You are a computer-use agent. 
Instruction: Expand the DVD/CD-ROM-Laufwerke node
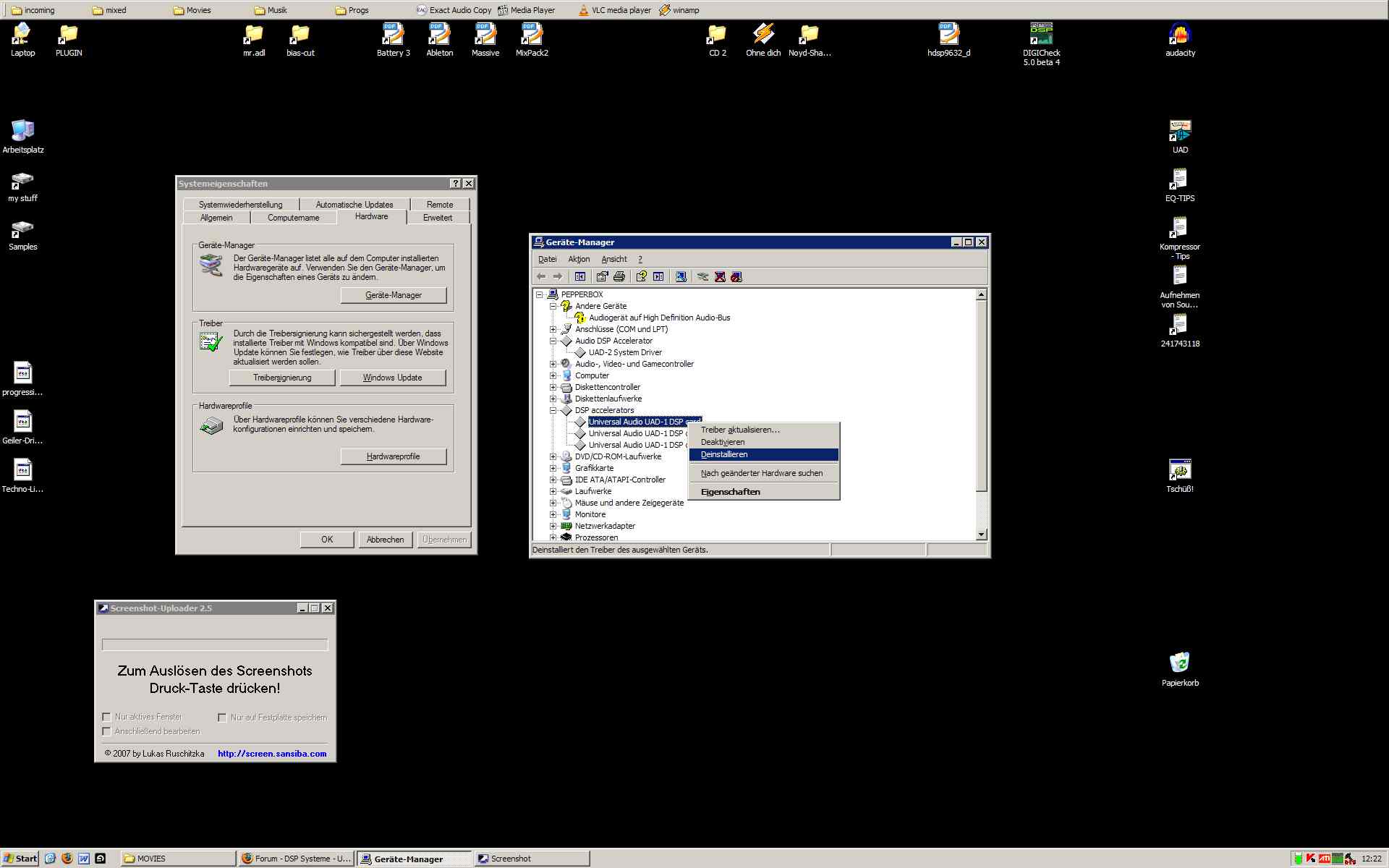(553, 456)
